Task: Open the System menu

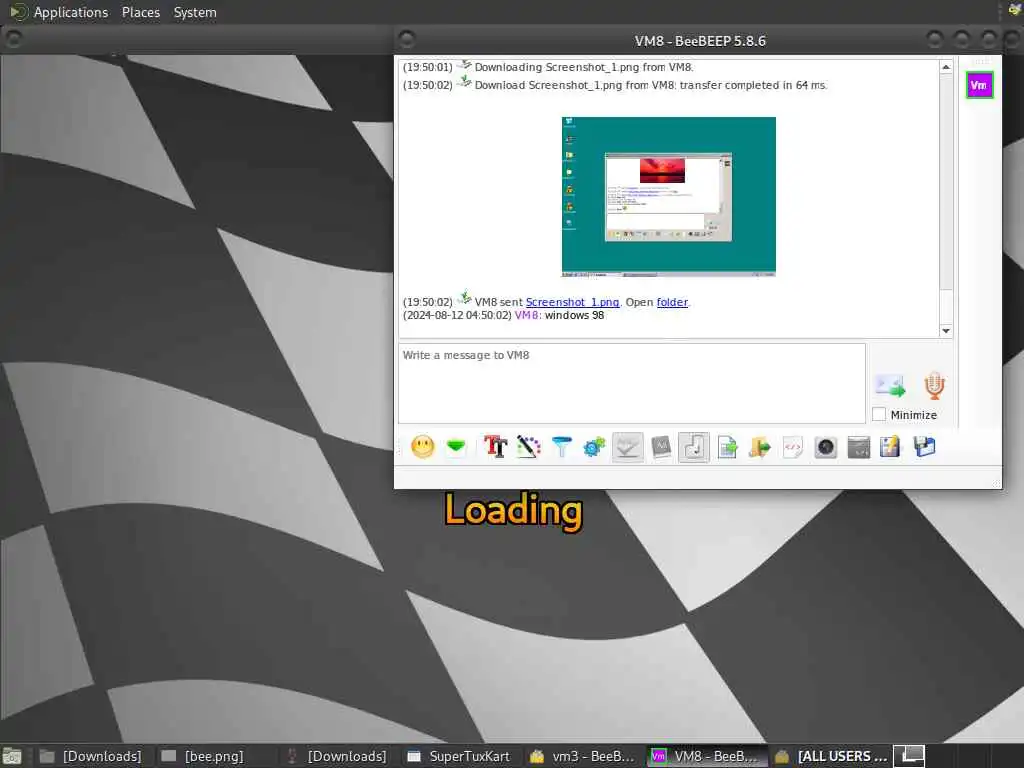Action: click(195, 12)
